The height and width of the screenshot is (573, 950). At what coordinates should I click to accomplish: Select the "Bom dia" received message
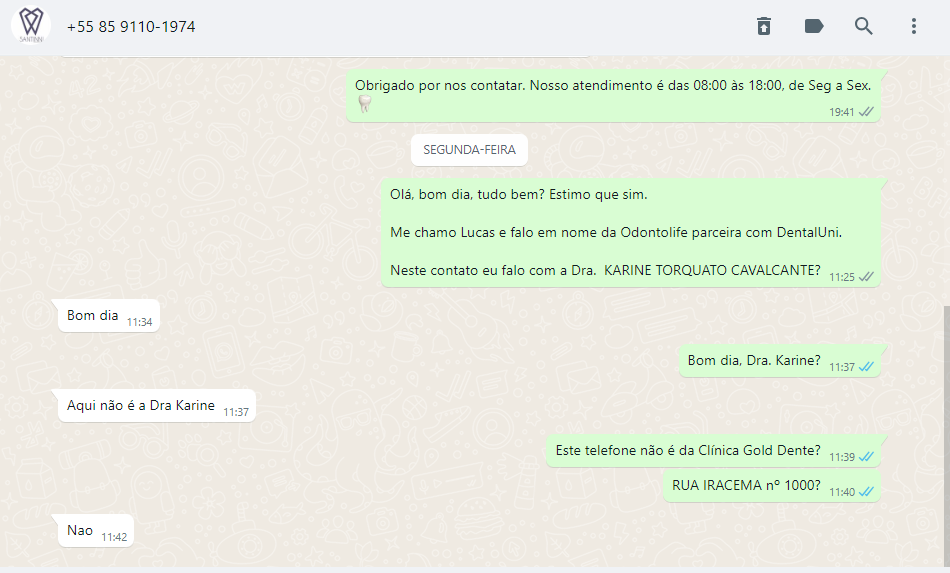point(108,316)
